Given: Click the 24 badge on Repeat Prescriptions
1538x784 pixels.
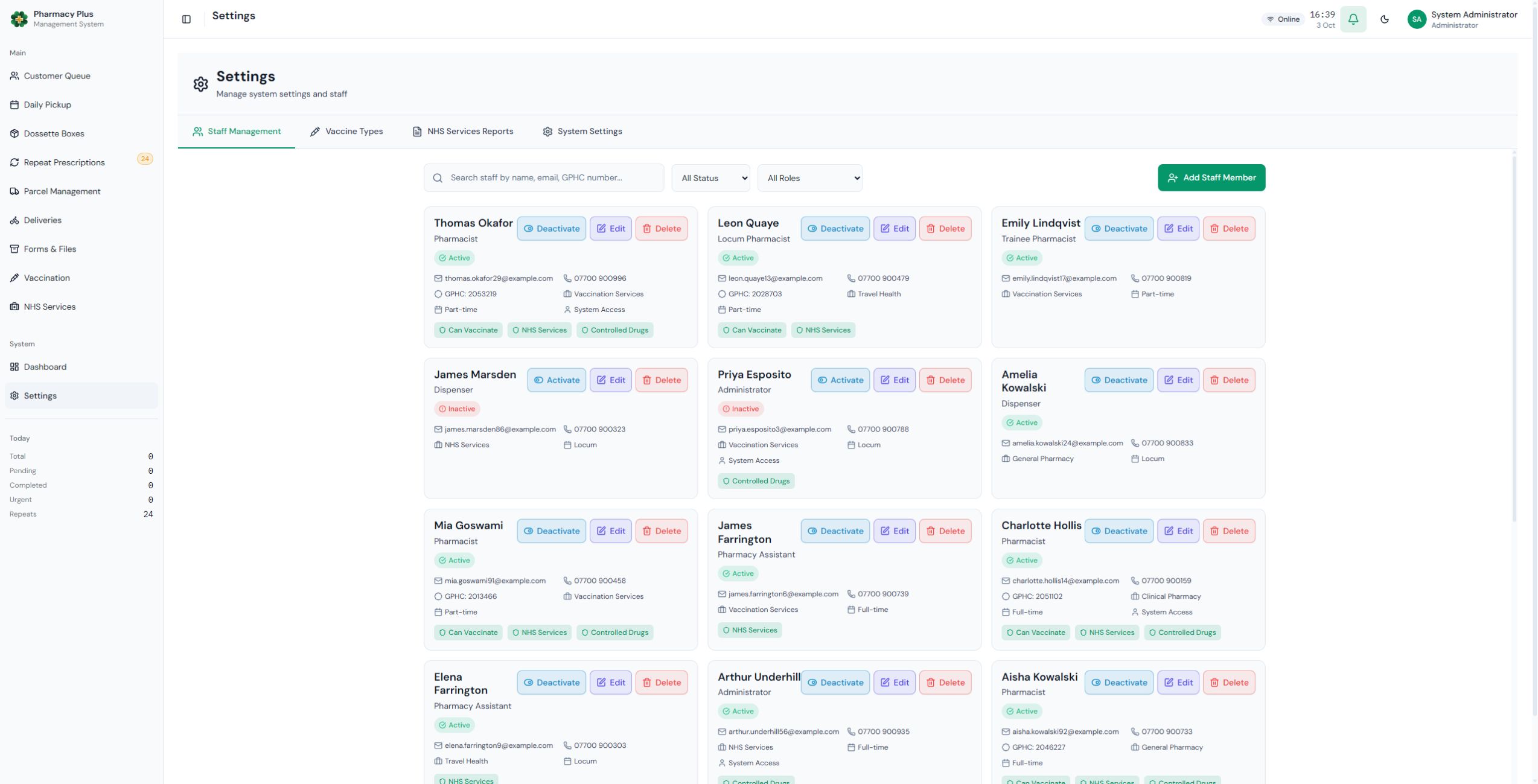Looking at the screenshot, I should [x=145, y=159].
